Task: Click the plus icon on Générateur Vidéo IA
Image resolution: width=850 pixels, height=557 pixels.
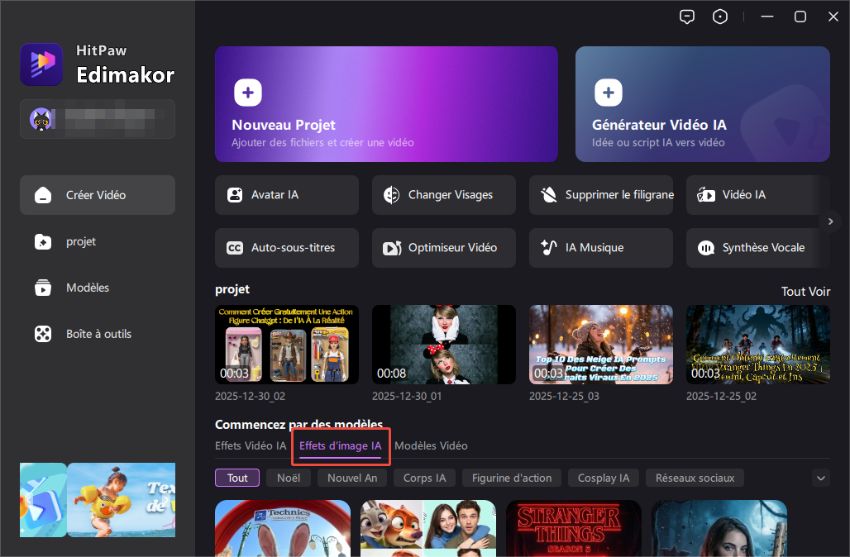Action: [x=608, y=93]
